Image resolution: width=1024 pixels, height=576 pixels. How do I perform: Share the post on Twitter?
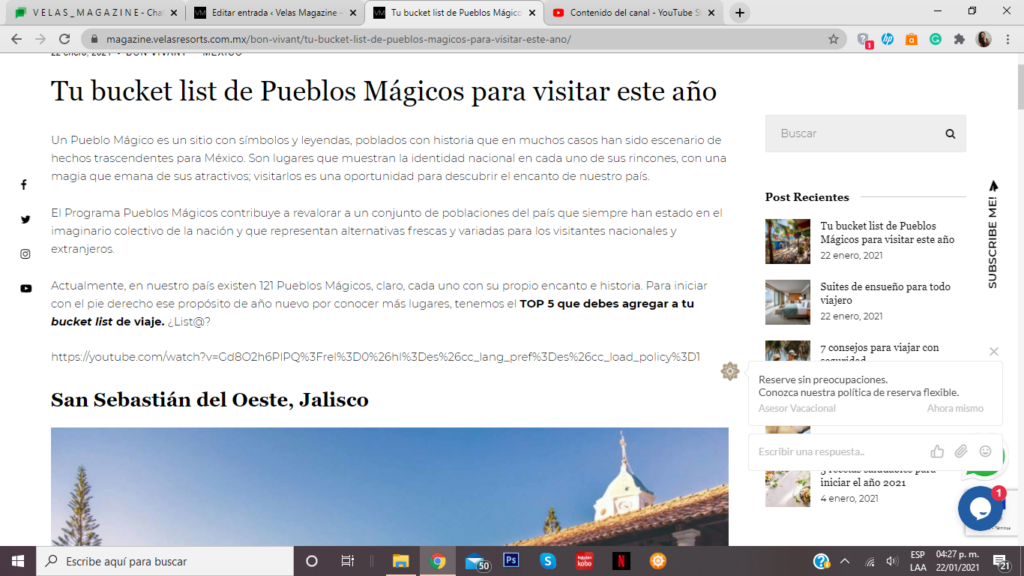[x=25, y=219]
